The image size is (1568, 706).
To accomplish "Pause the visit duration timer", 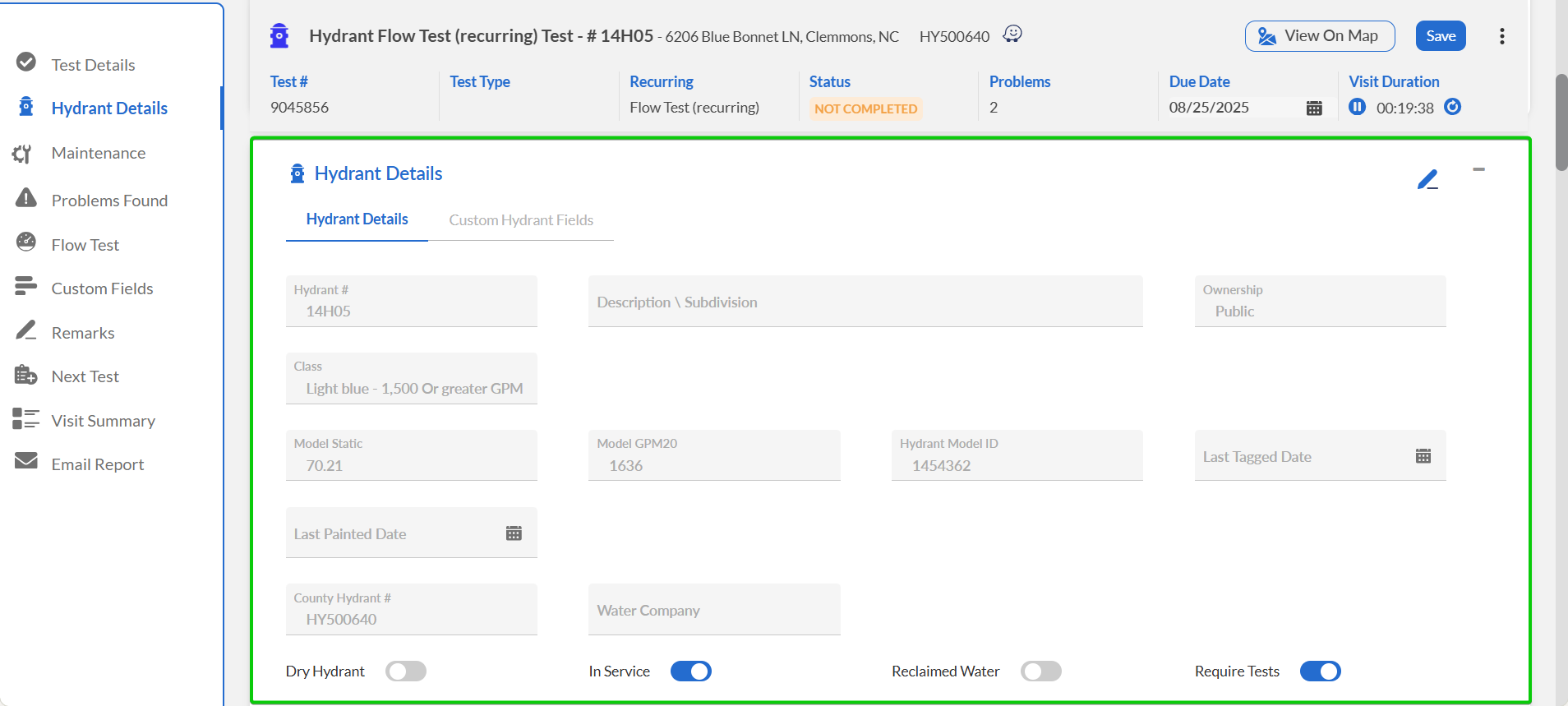I will point(1357,107).
